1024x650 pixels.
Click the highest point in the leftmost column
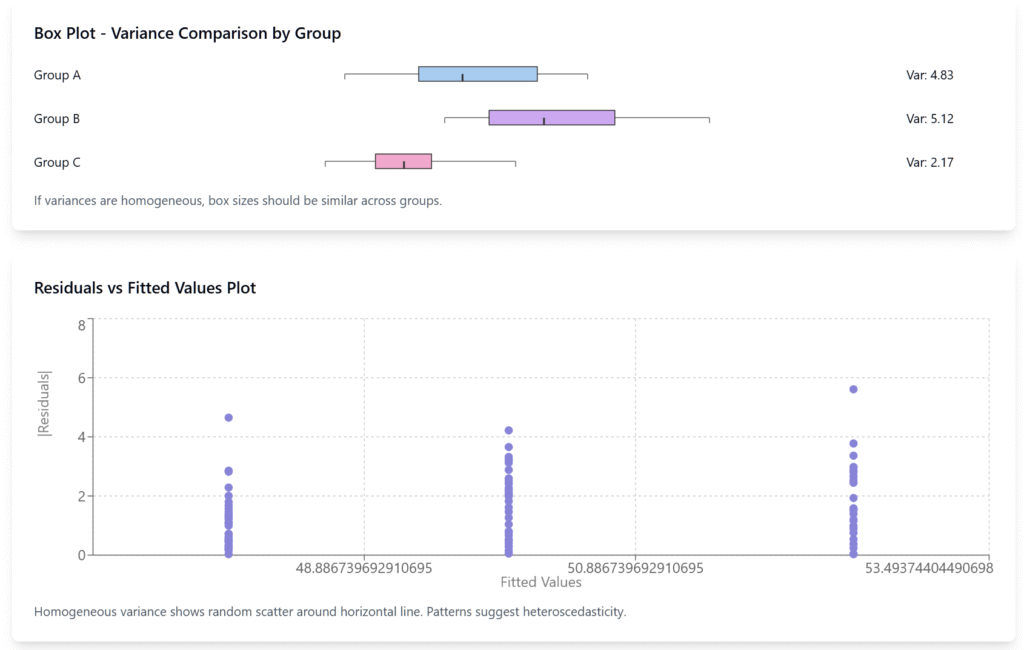pyautogui.click(x=229, y=417)
